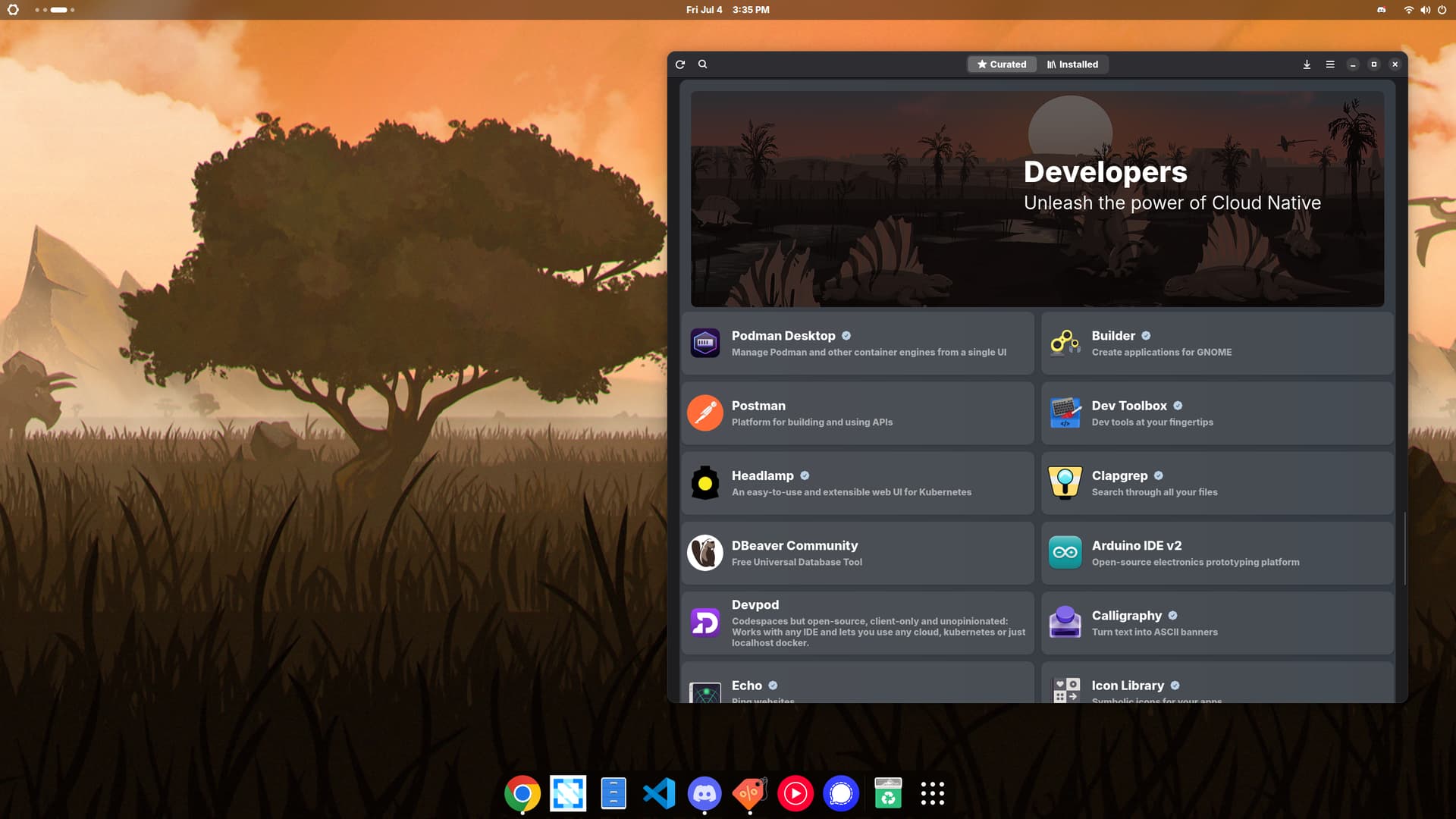This screenshot has width=1456, height=819.
Task: Open Discord from the dock
Action: (704, 793)
